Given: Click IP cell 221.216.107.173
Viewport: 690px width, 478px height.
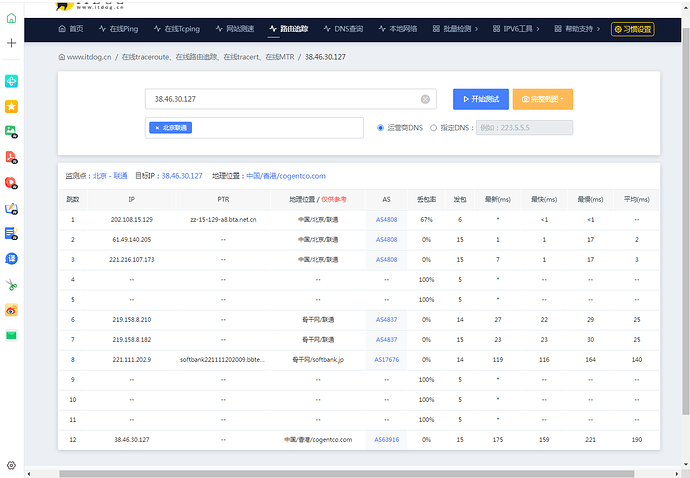Looking at the screenshot, I should tap(132, 260).
